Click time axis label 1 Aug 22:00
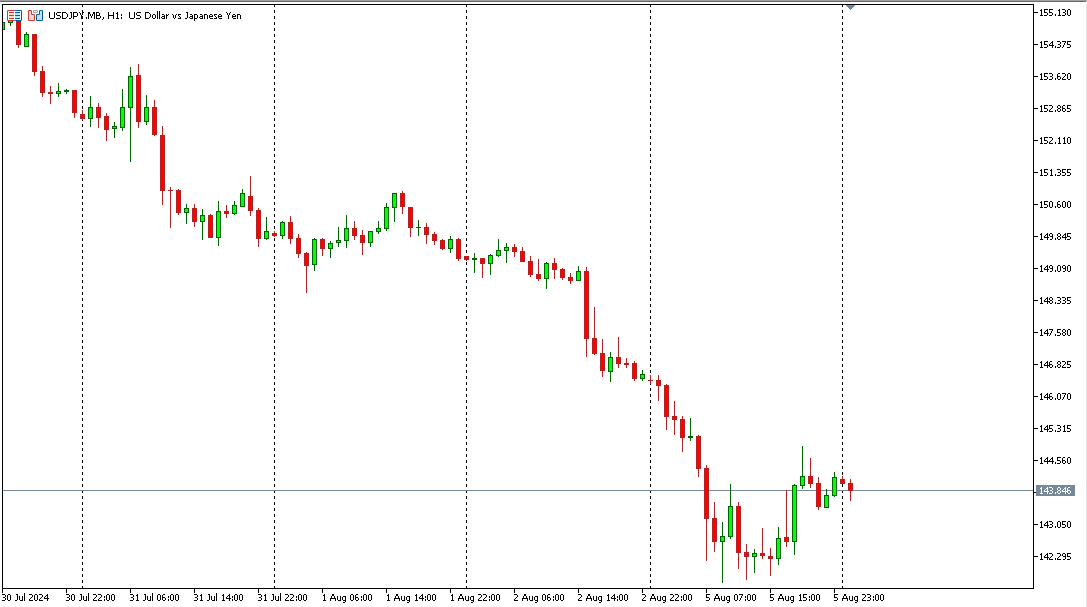The height and width of the screenshot is (607, 1087). point(475,597)
